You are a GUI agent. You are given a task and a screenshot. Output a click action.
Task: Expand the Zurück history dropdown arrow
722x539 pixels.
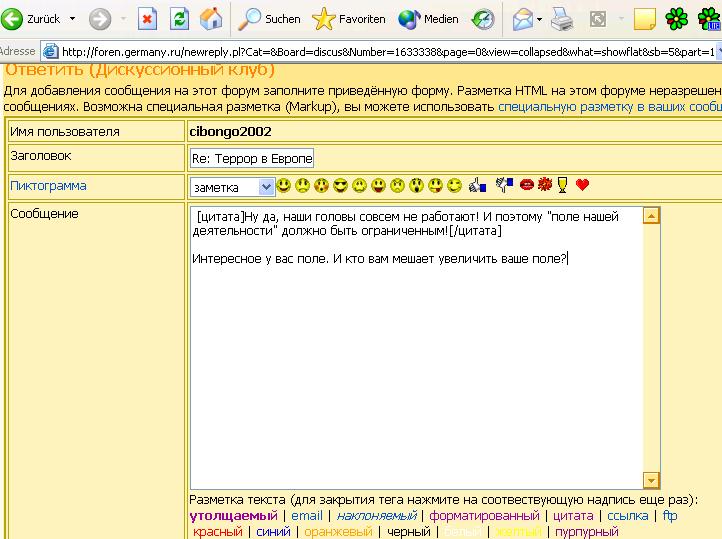tap(72, 19)
